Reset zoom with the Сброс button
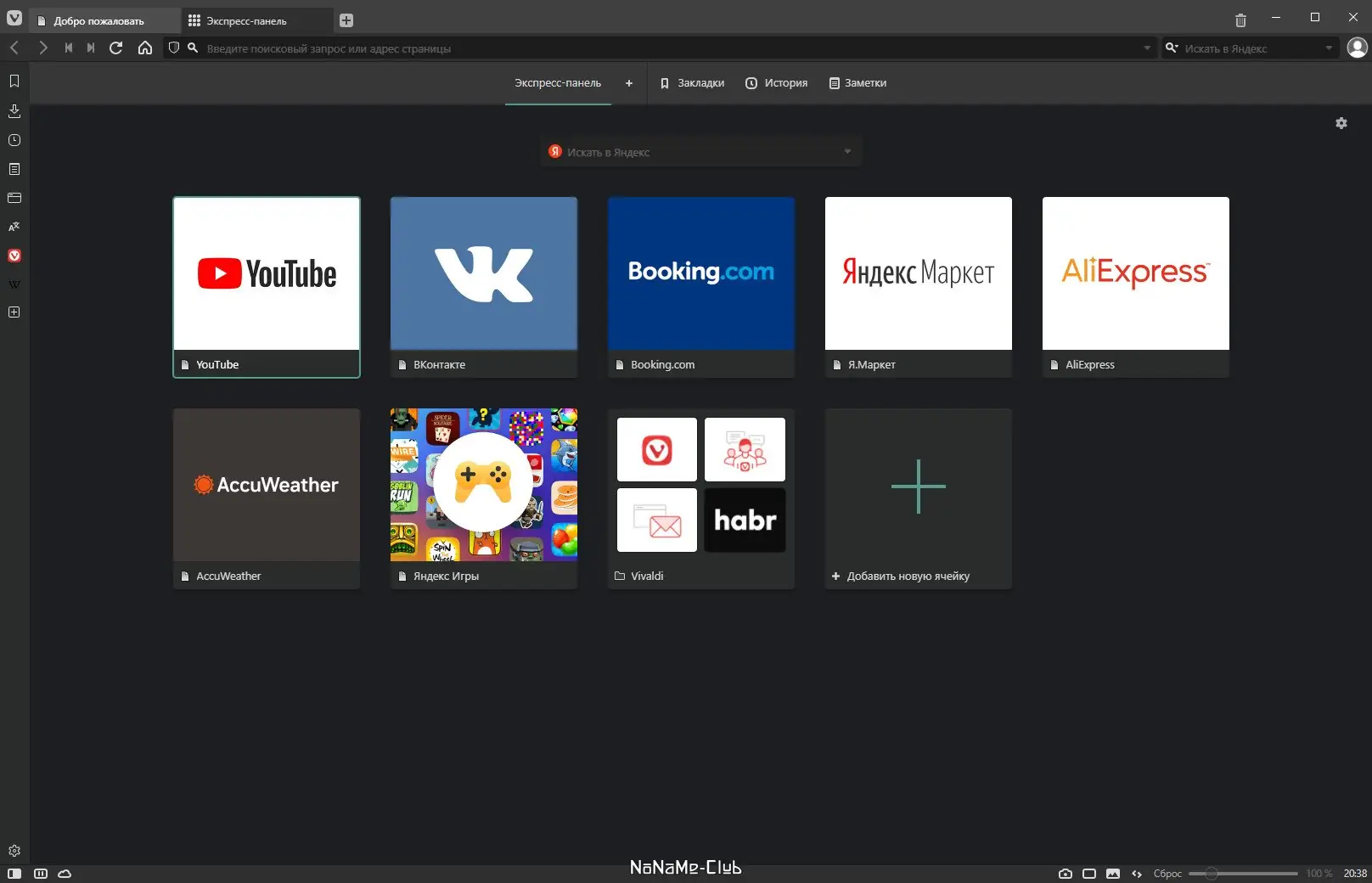Screen dimensions: 1372x883 pyautogui.click(x=1167, y=873)
